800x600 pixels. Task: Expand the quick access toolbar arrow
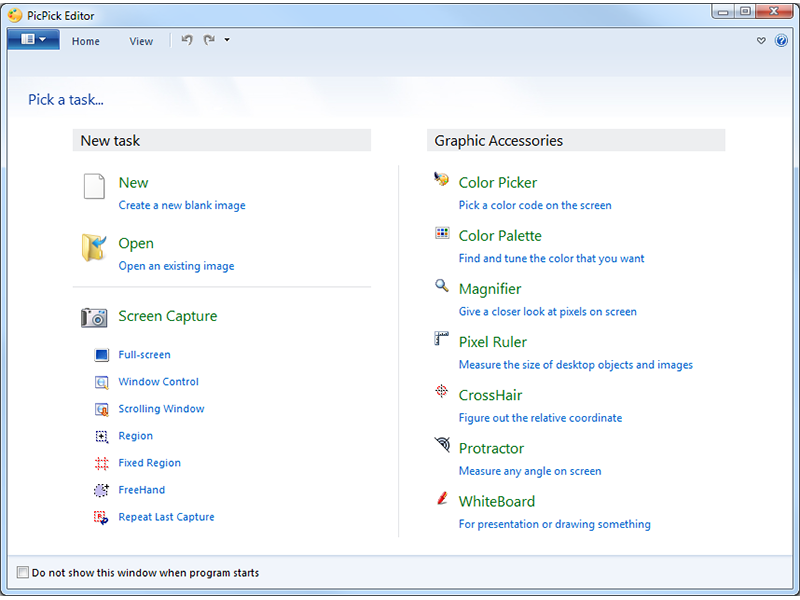(227, 40)
